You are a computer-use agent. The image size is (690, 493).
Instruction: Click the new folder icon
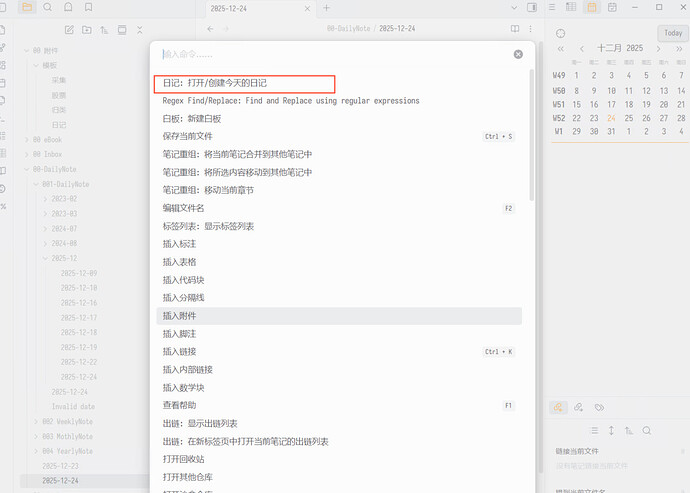click(86, 31)
